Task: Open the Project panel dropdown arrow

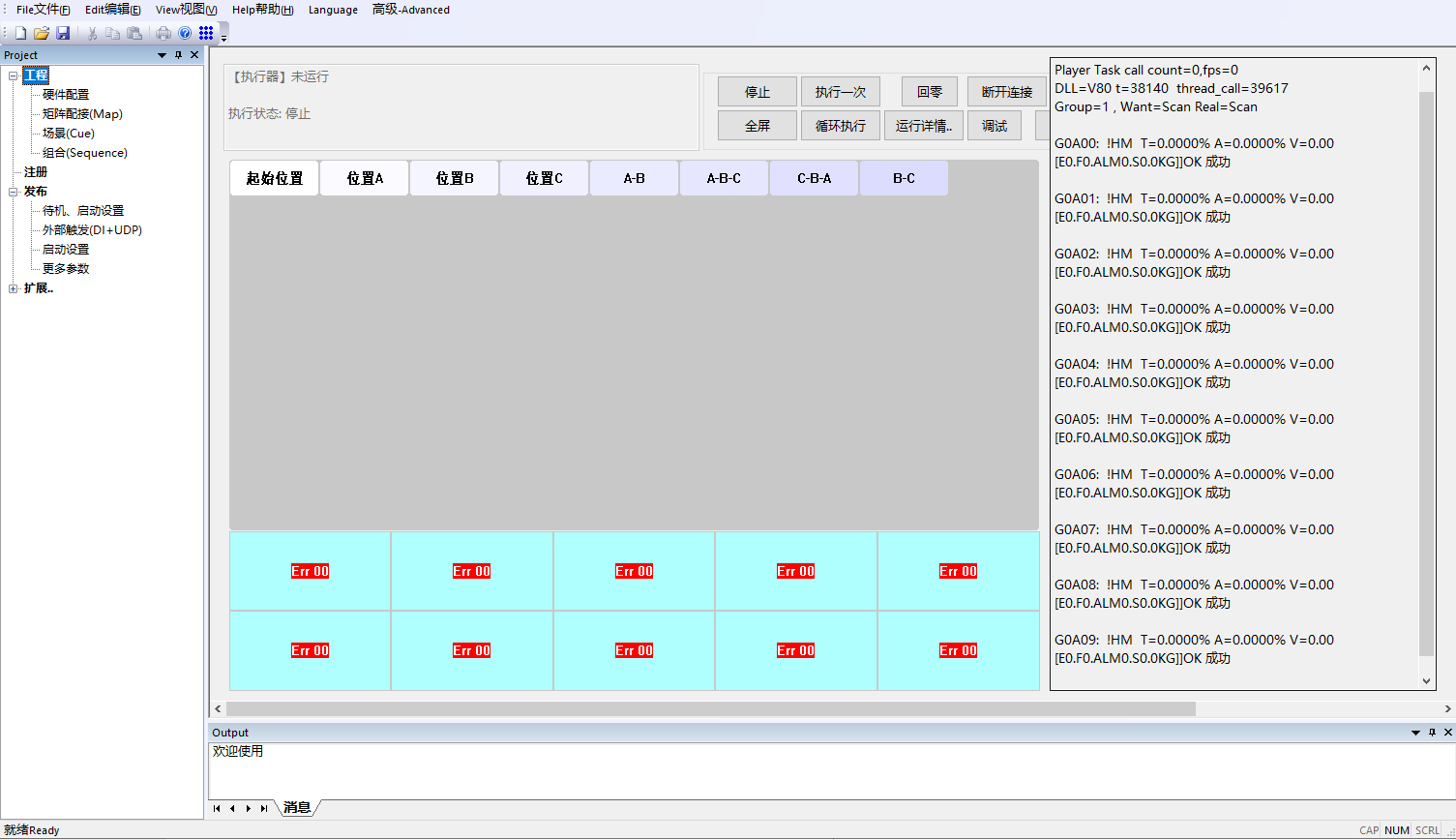Action: [x=162, y=55]
